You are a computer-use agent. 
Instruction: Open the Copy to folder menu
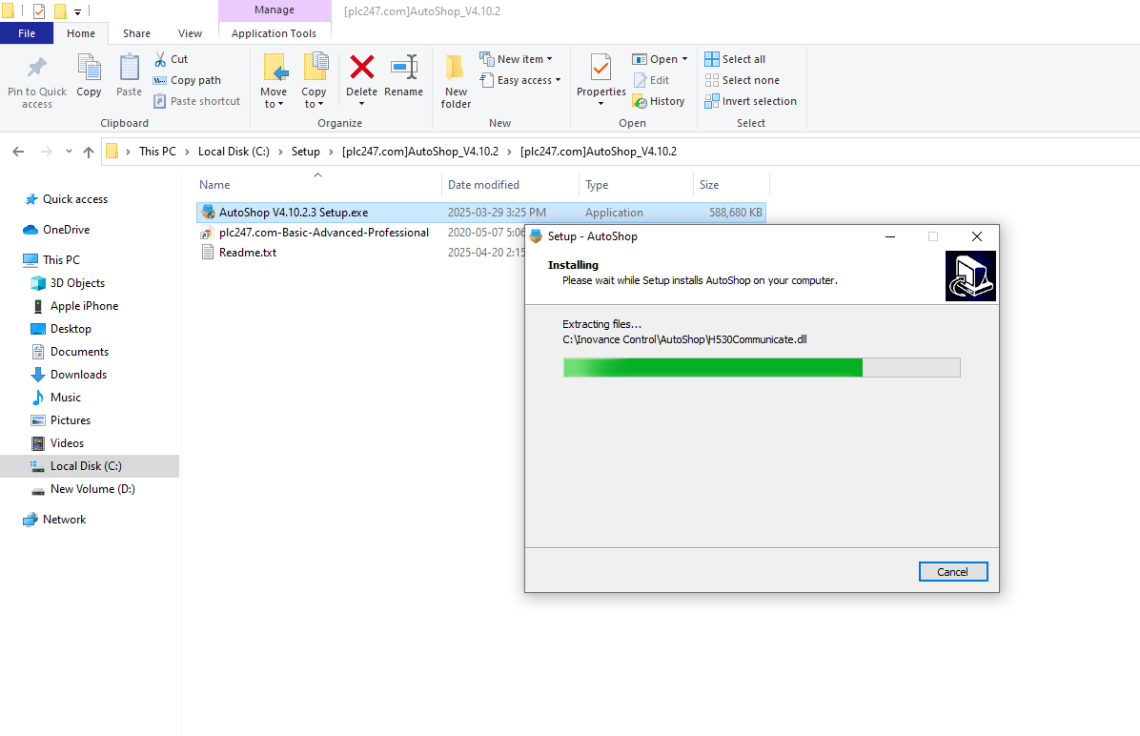[x=314, y=81]
